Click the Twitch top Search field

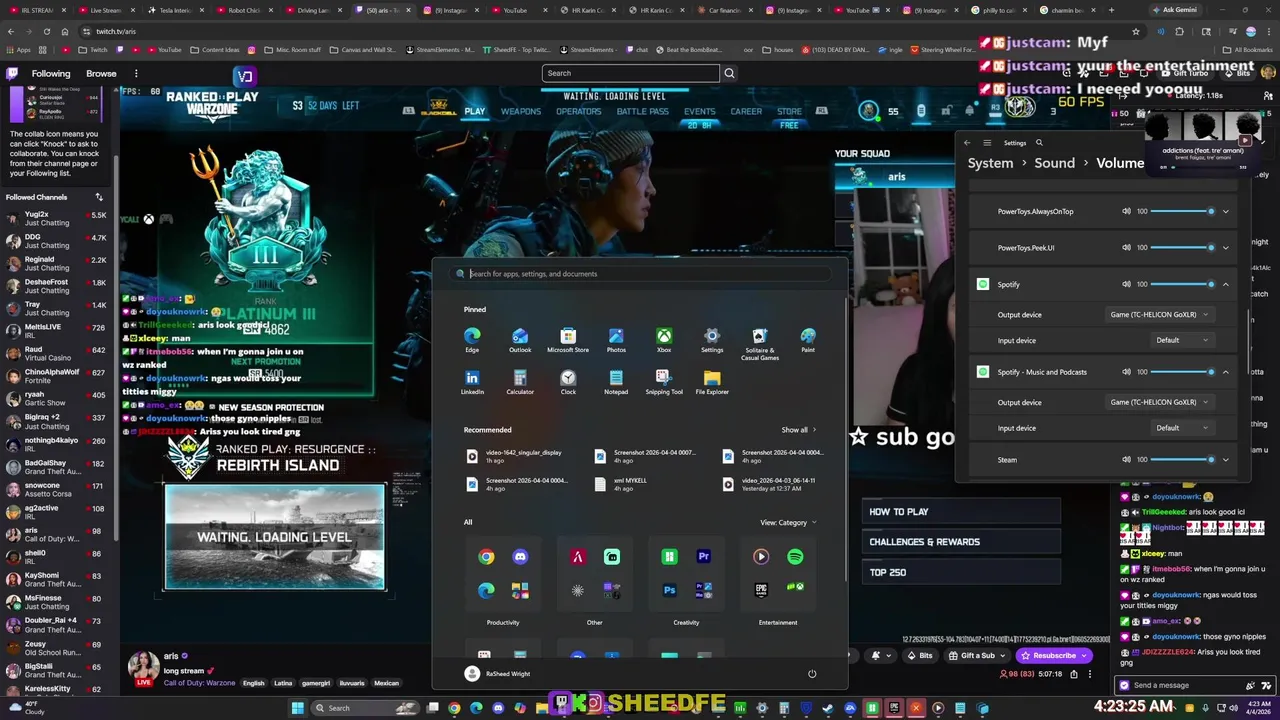pyautogui.click(x=630, y=73)
